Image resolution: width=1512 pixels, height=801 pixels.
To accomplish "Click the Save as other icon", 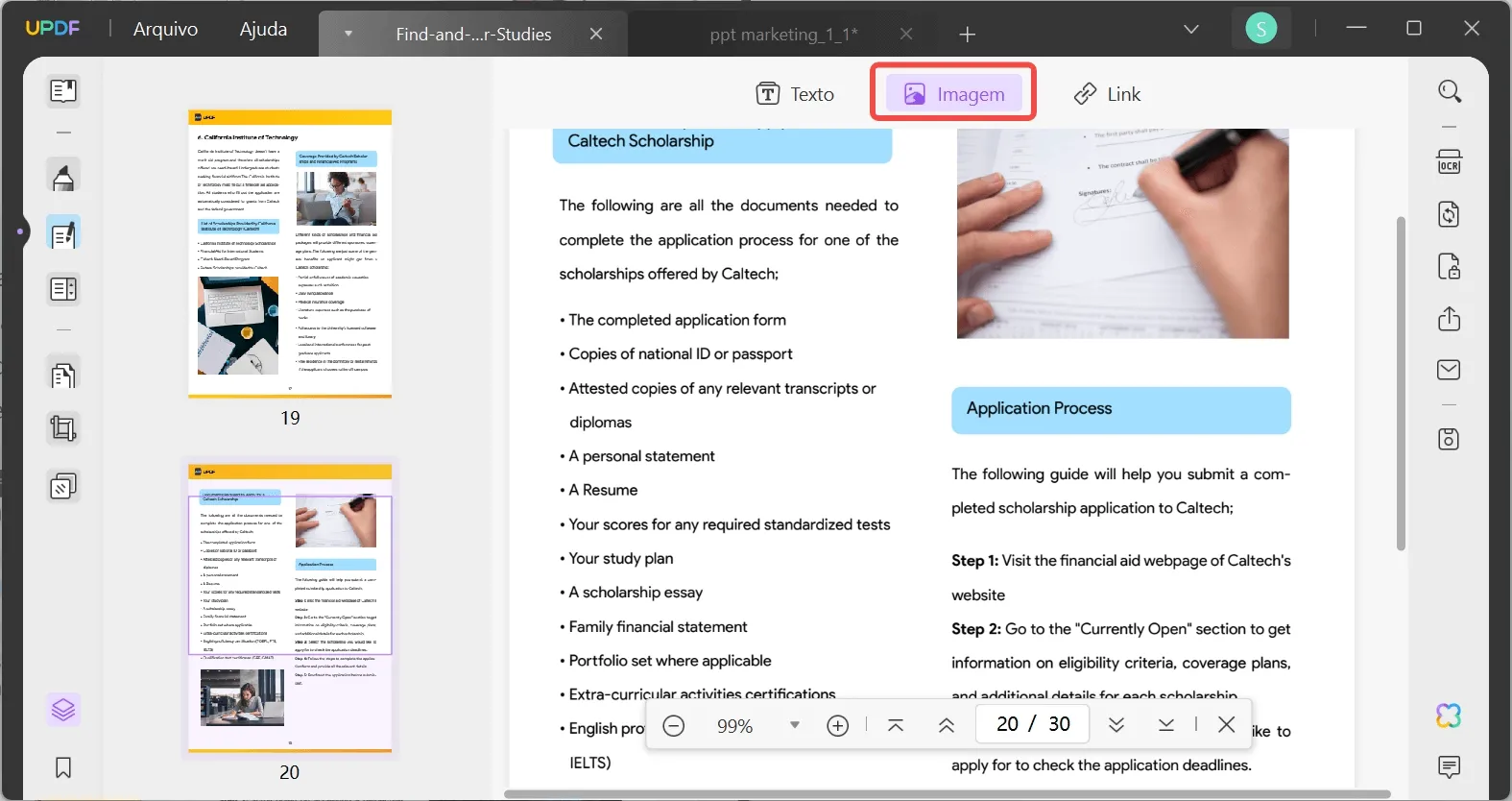I will [x=1450, y=439].
